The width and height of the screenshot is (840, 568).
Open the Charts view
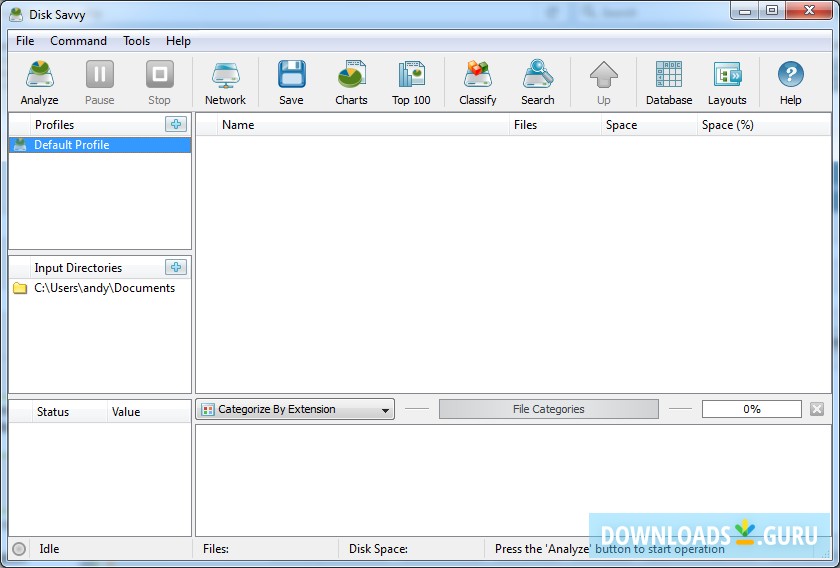point(351,83)
